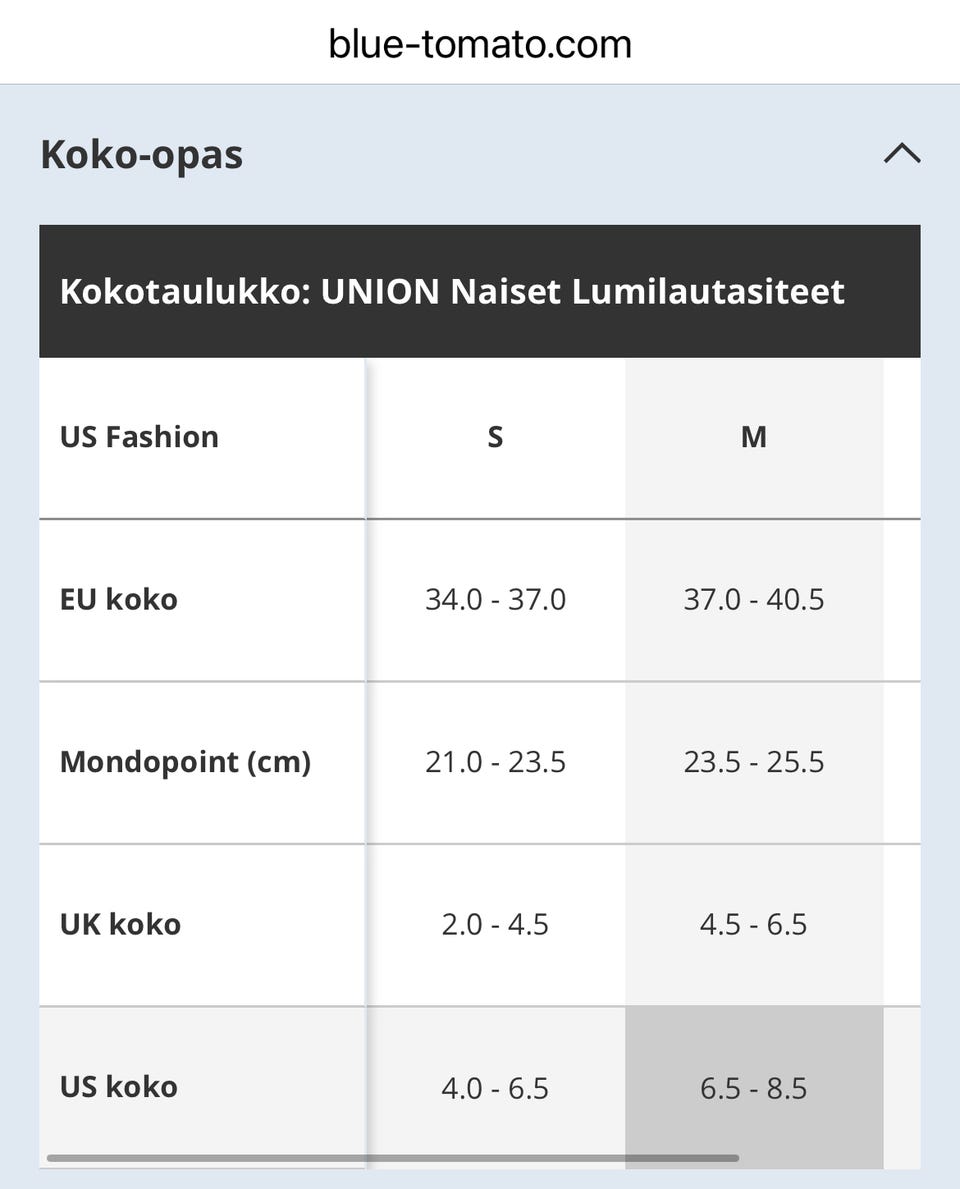Viewport: 960px width, 1189px height.
Task: Click the EU koko row label
Action: [x=119, y=600]
